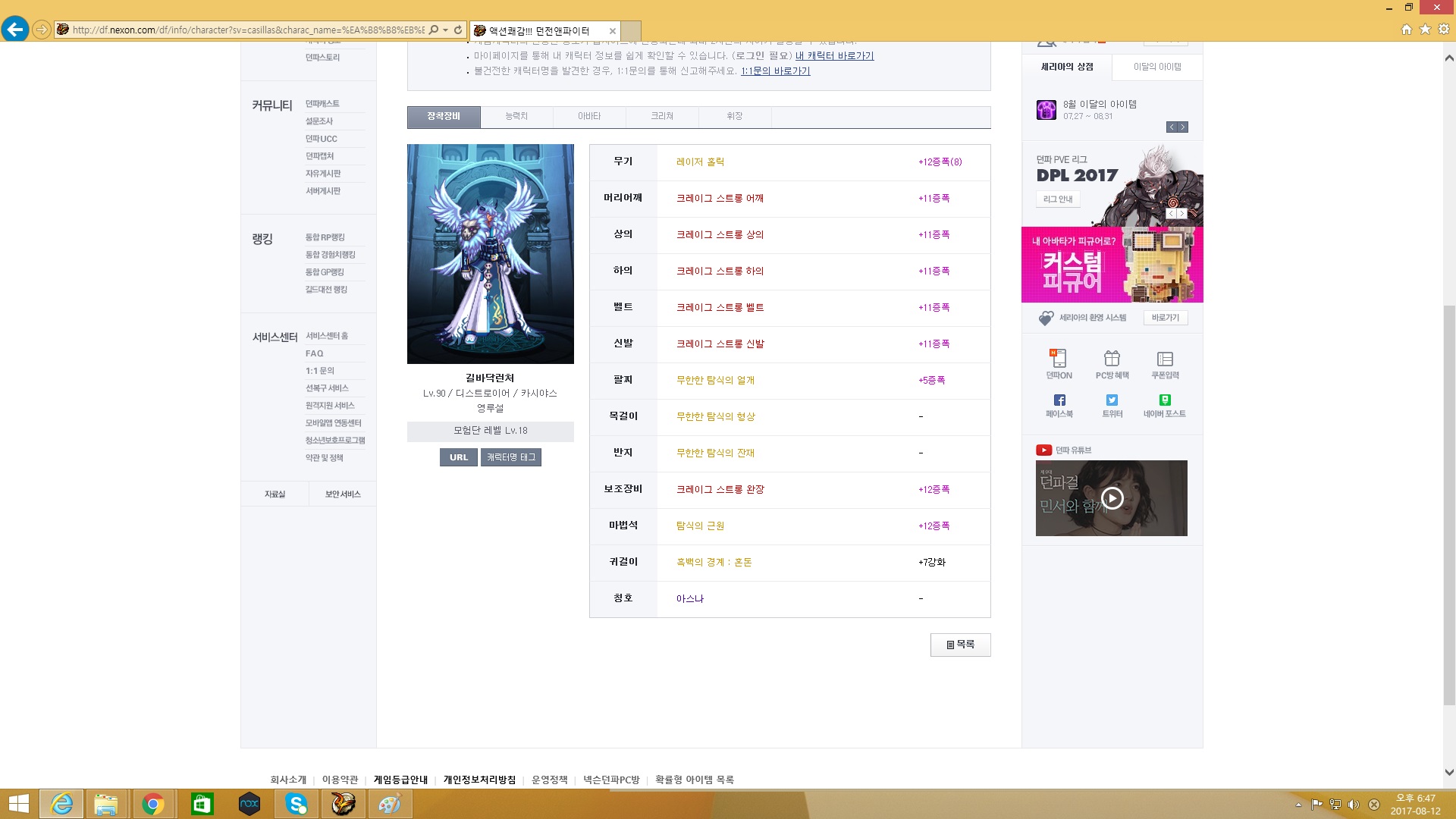Screen dimensions: 1456x819
Task: Show next monthly item with right arrow
Action: coord(1183,127)
